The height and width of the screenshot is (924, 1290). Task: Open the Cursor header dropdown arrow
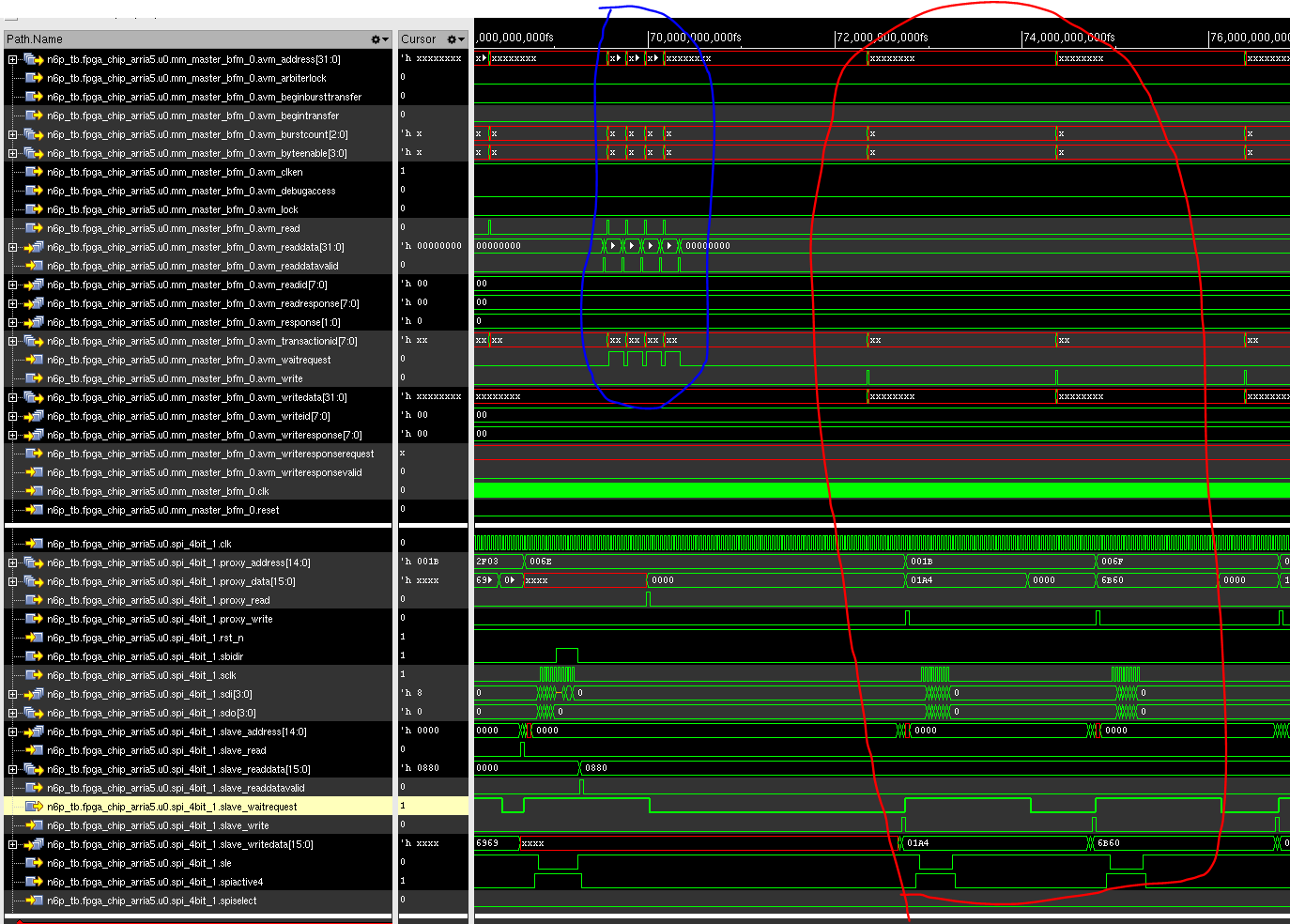tap(461, 38)
